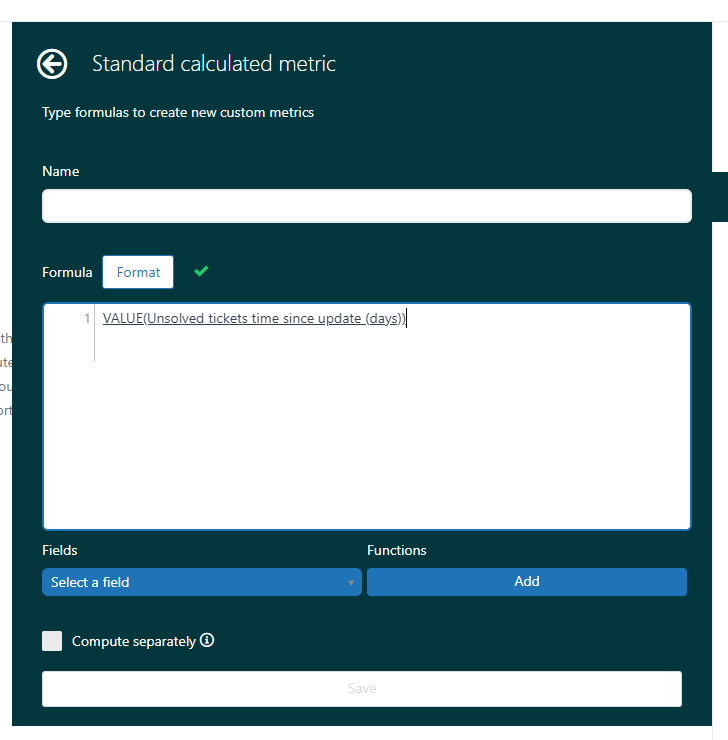Click the VALUE function in the formula

(x=122, y=319)
